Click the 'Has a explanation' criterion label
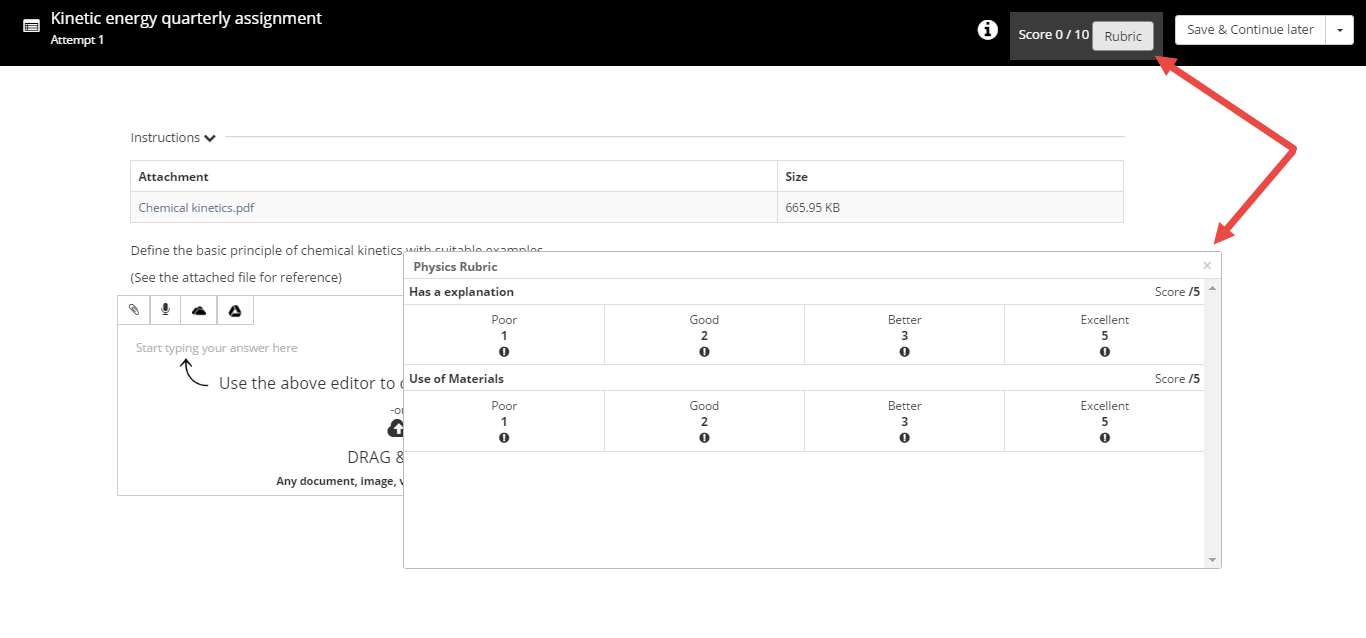Image resolution: width=1366 pixels, height=638 pixels. pos(461,292)
